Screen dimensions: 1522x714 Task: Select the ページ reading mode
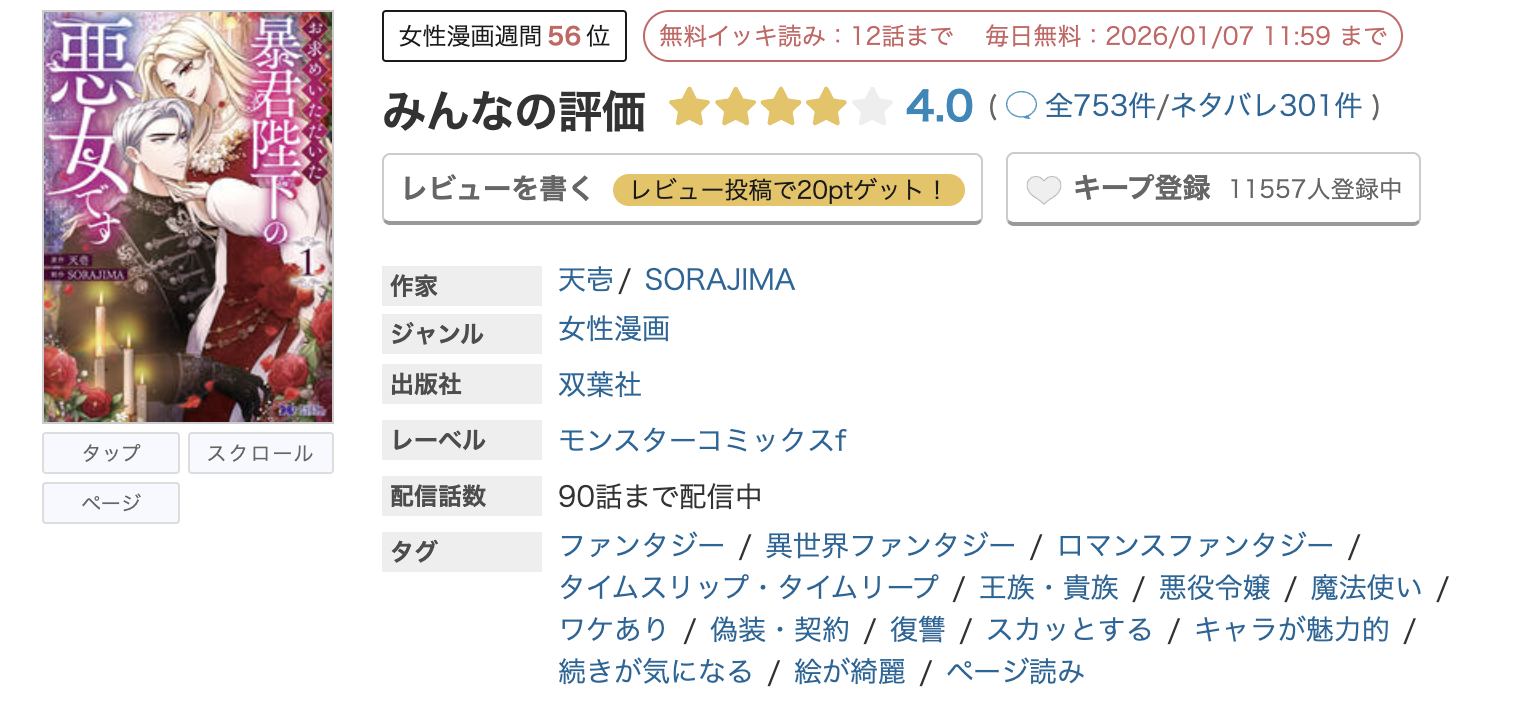[110, 503]
